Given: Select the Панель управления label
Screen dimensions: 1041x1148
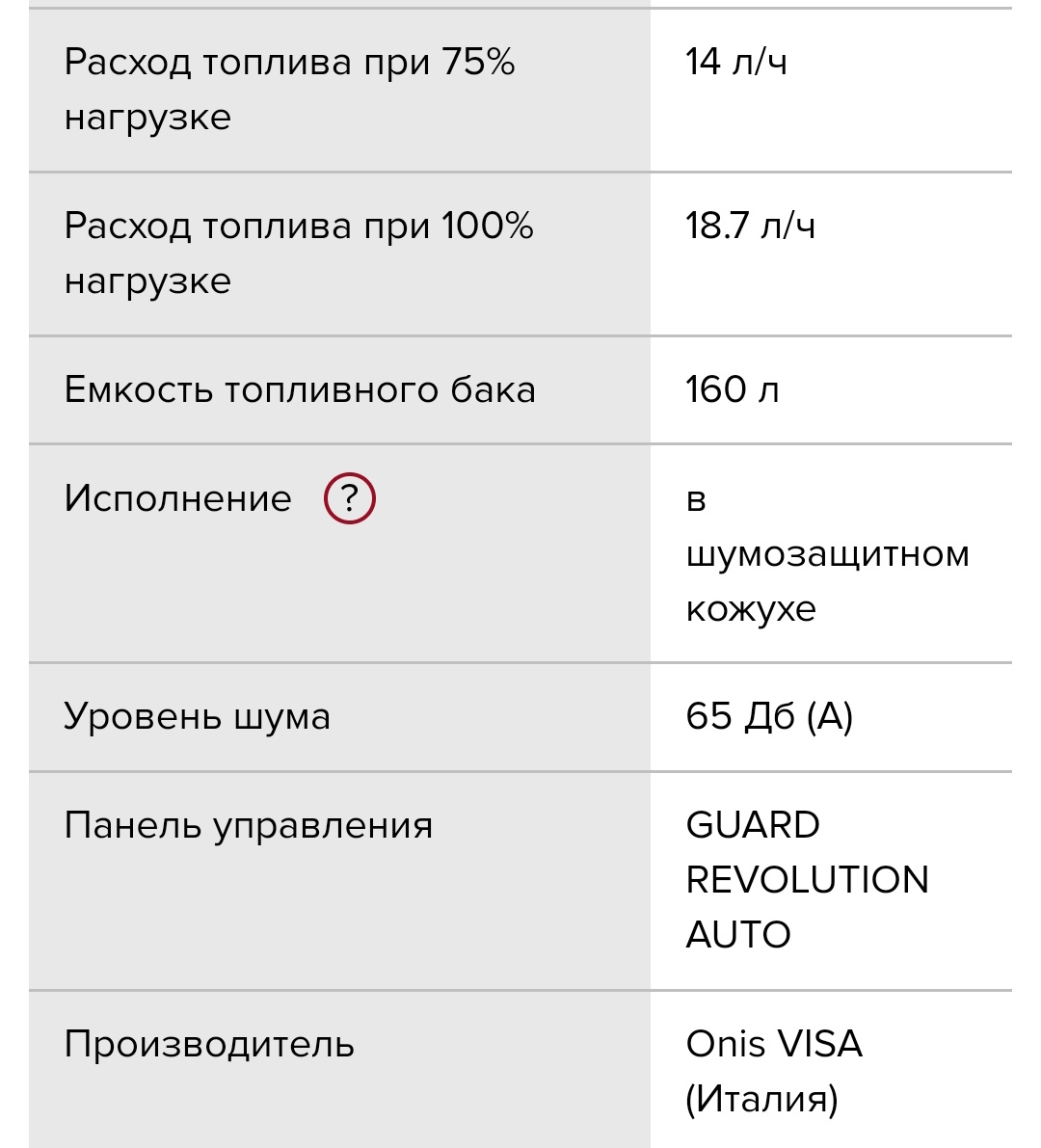Looking at the screenshot, I should click(x=248, y=826).
